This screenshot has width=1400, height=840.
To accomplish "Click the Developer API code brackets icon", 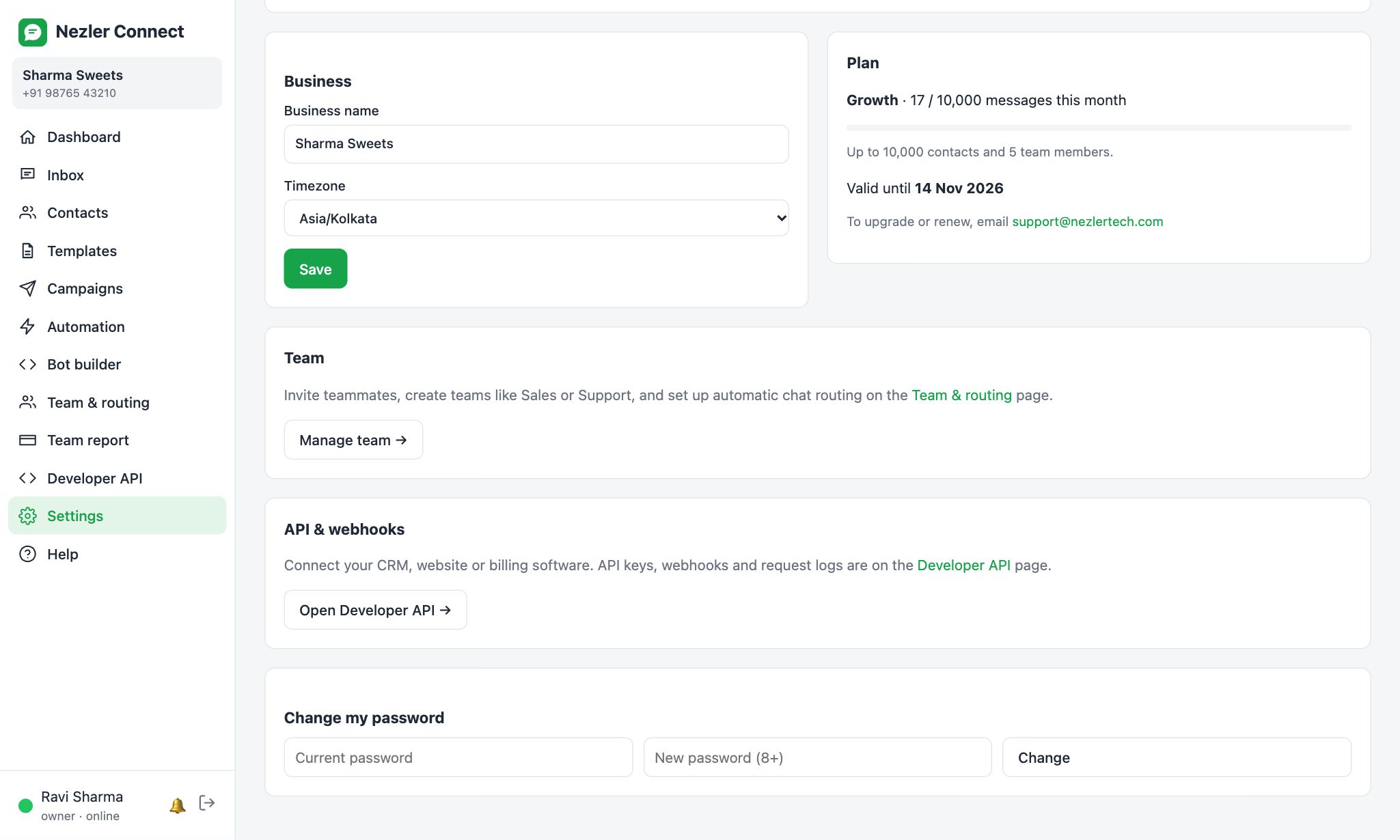I will pyautogui.click(x=27, y=478).
